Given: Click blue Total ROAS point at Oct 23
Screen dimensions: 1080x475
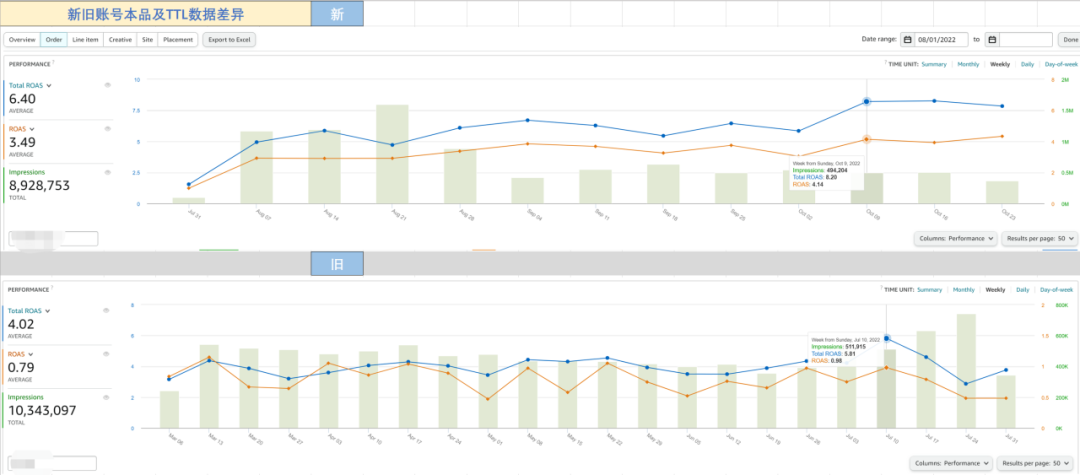Looking at the screenshot, I should tap(1001, 106).
